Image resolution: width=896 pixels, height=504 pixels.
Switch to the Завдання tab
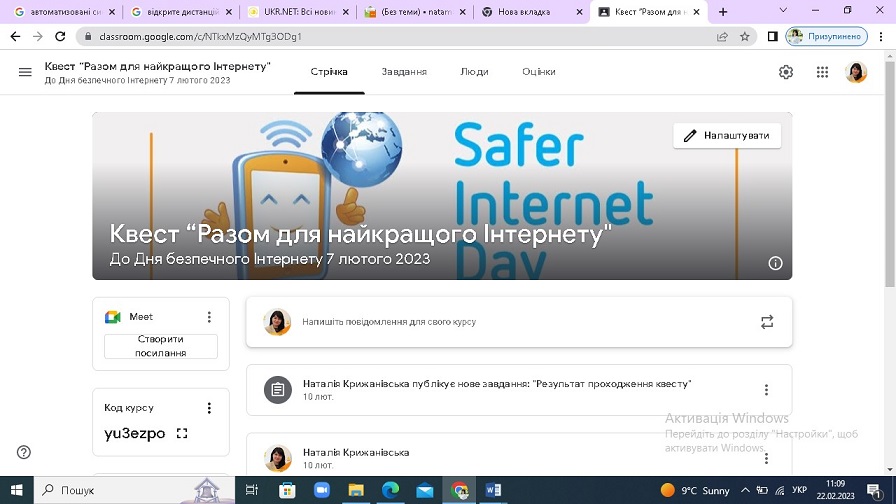(404, 72)
